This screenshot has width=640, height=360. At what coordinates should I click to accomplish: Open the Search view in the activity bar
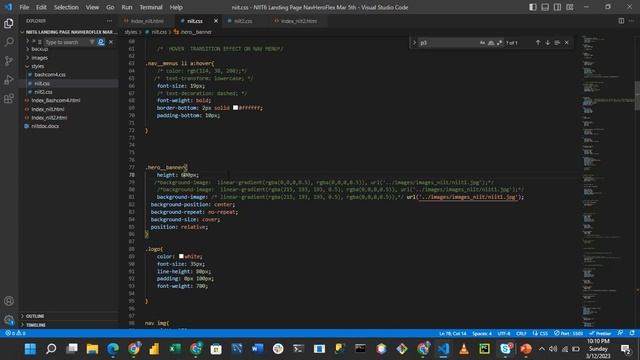[x=9, y=42]
